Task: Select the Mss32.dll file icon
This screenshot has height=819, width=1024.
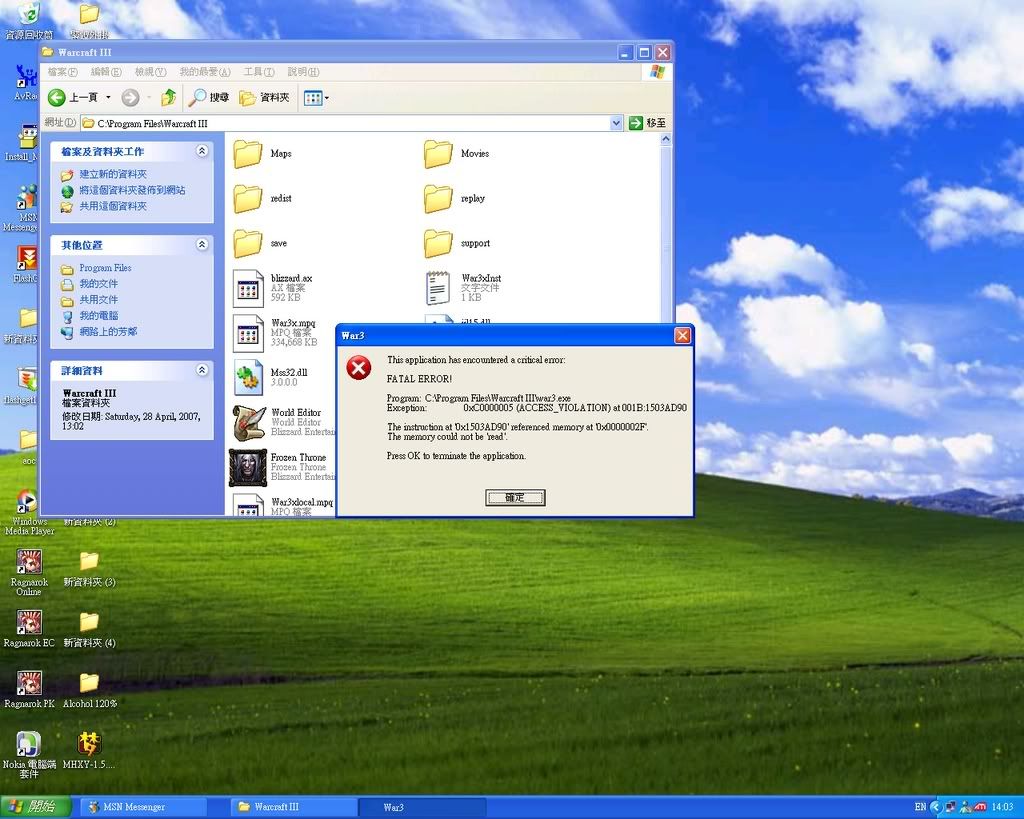Action: coord(248,378)
